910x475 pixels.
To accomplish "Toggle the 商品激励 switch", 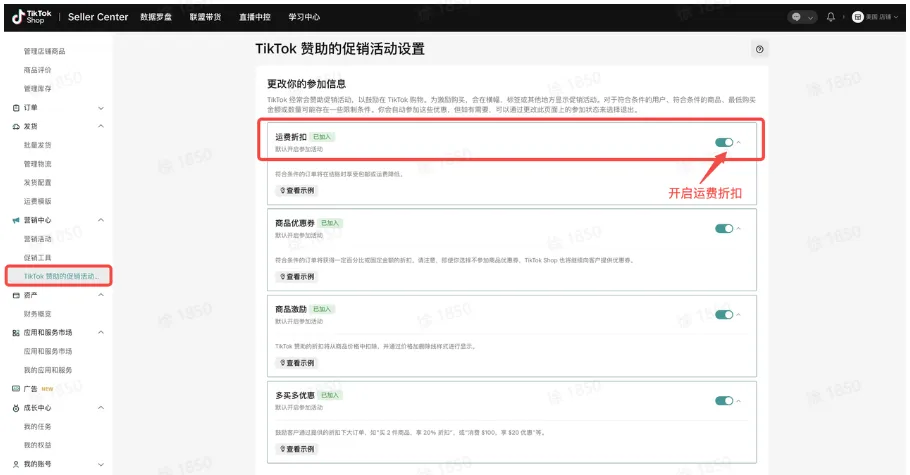I will (x=724, y=315).
